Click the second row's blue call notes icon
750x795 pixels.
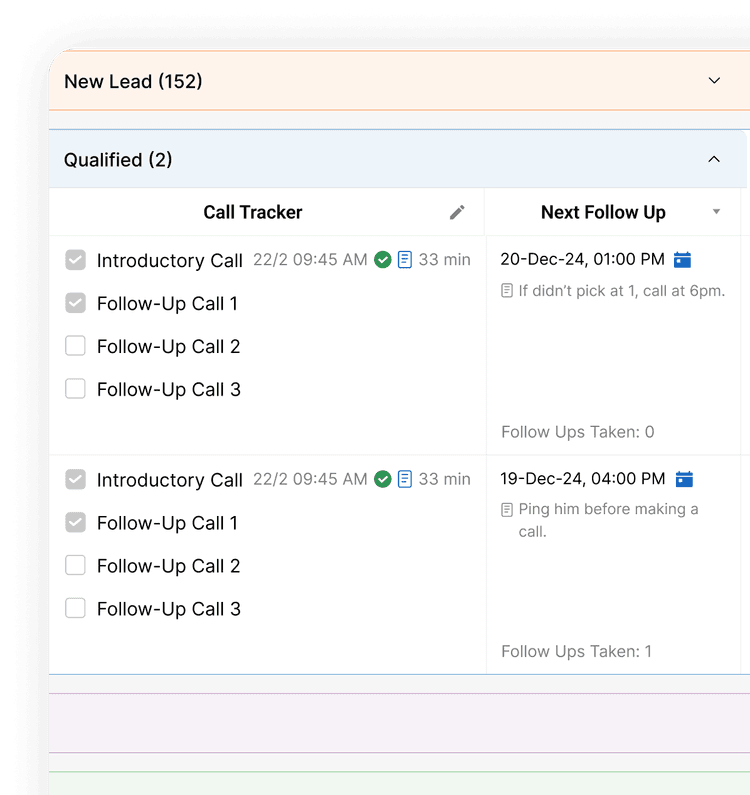405,479
